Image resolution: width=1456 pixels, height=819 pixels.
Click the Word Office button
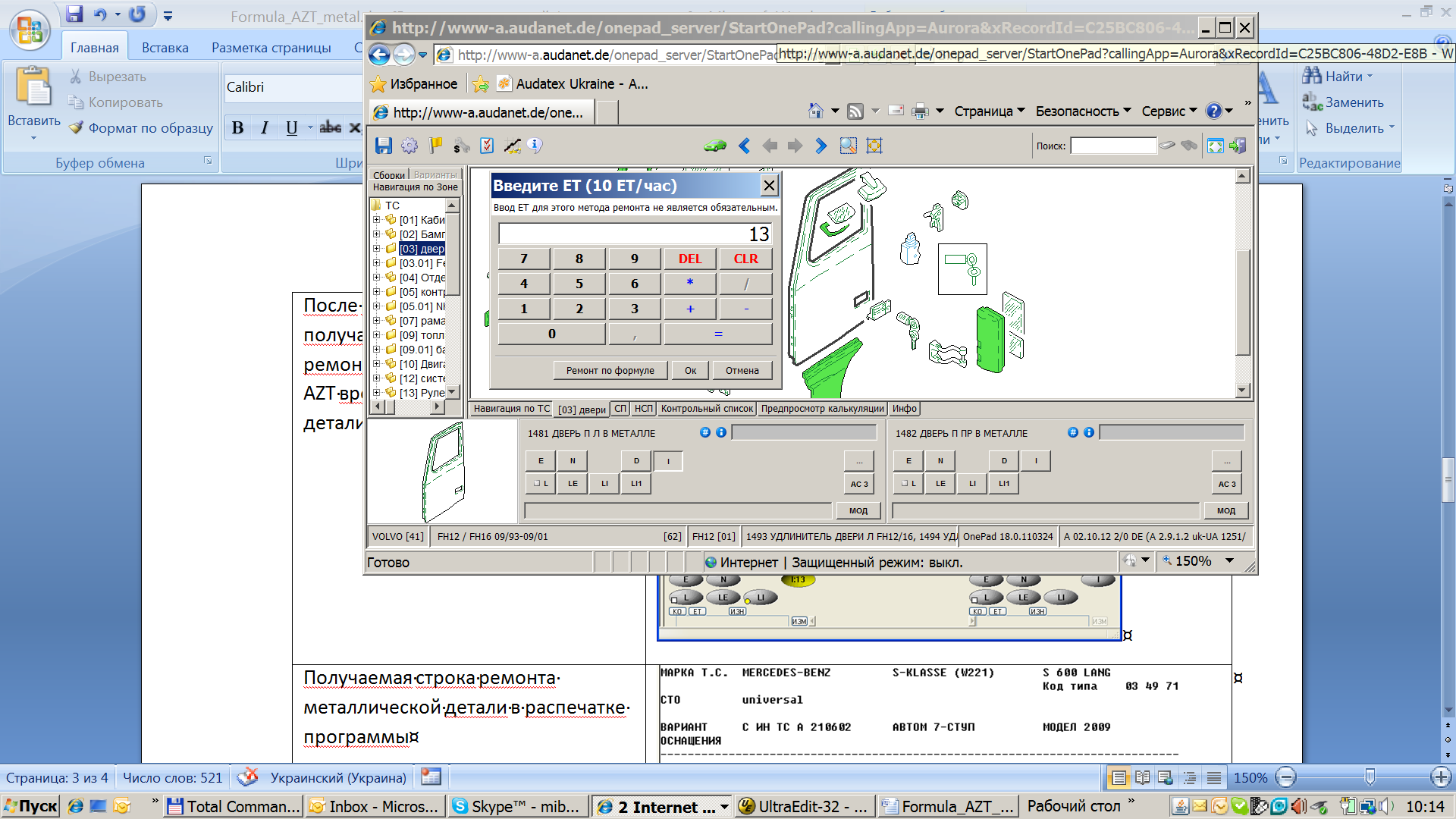29,30
